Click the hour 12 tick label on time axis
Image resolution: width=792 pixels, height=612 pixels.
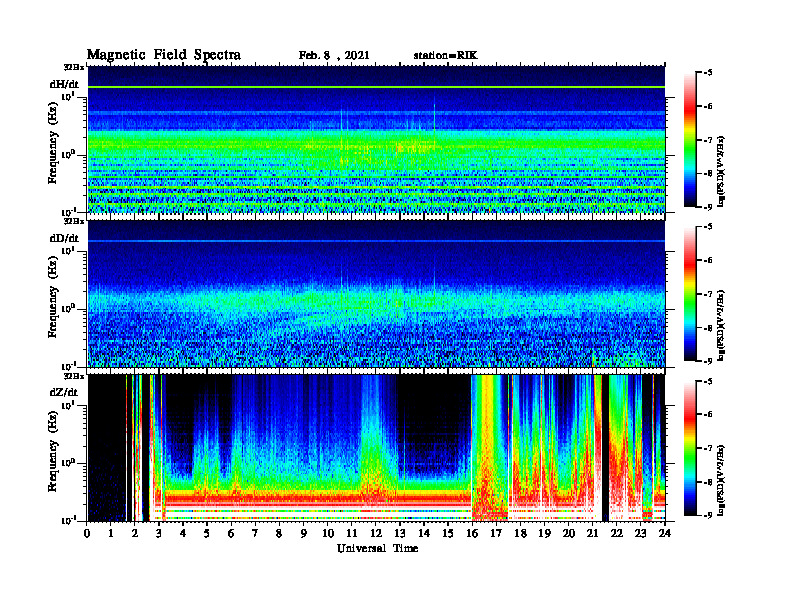point(375,533)
